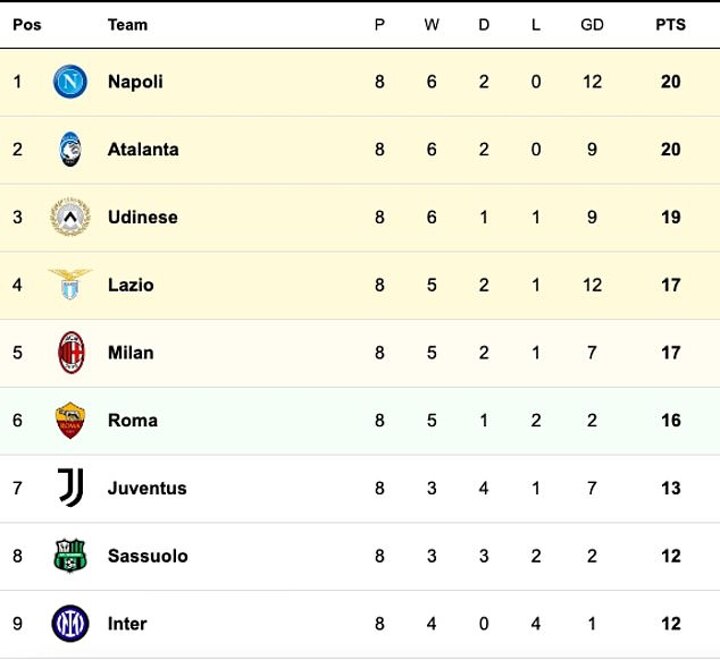The image size is (720, 660).
Task: Sort by the GD column header
Action: click(x=592, y=25)
